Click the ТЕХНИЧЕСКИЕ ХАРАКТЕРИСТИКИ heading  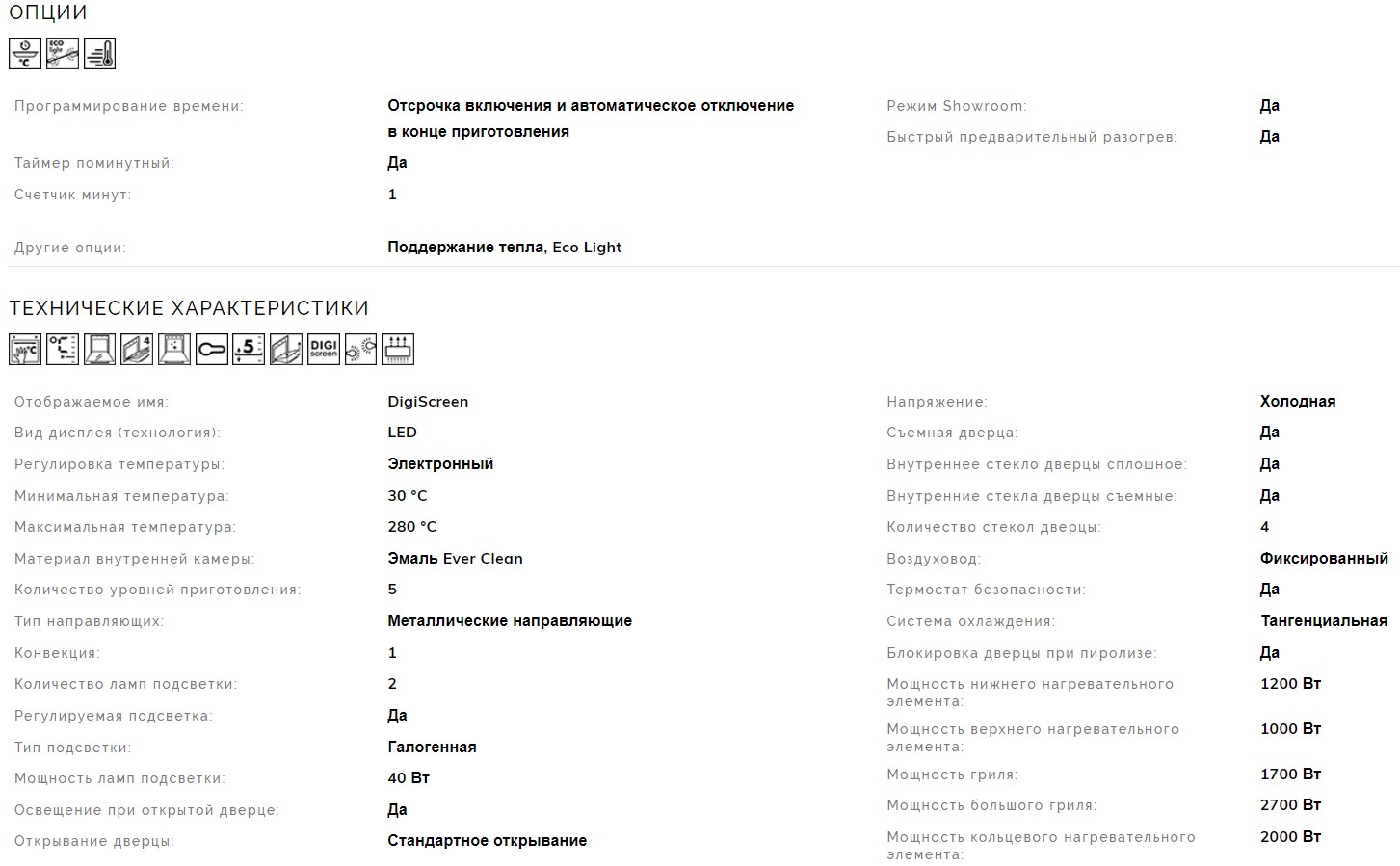[189, 308]
